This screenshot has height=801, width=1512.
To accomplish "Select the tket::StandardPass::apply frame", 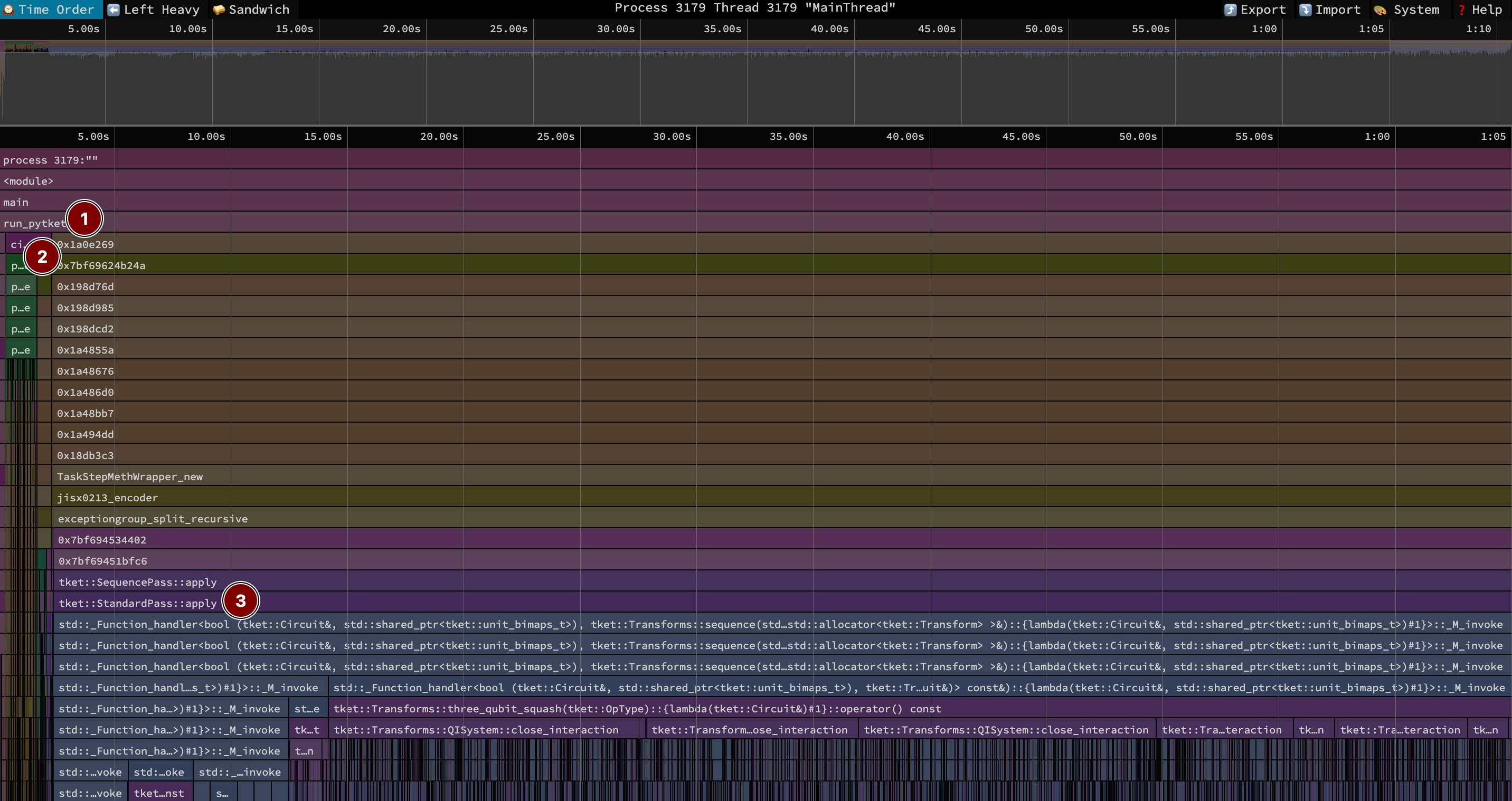I will coord(137,603).
